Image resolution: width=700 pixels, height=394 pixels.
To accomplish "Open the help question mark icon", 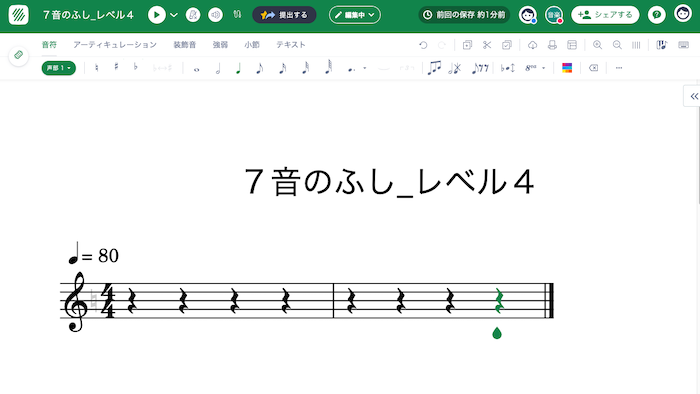I will point(657,15).
